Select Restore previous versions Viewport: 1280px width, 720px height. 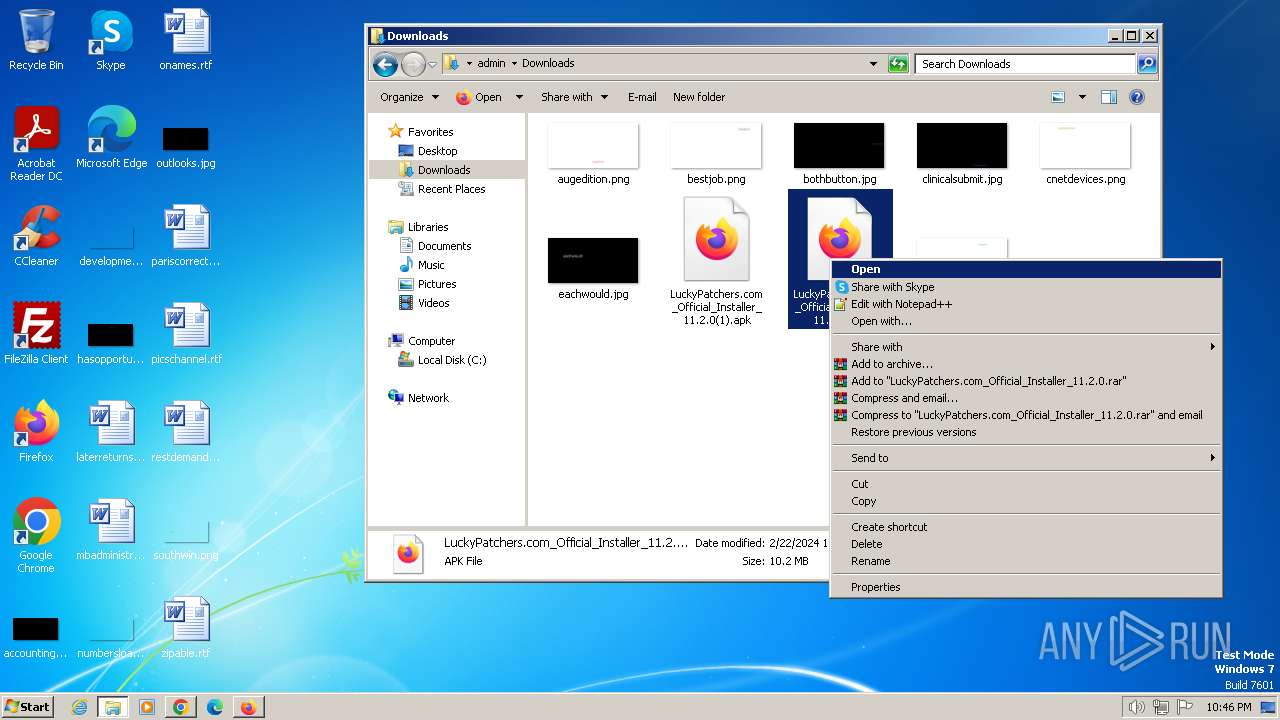(x=1026, y=432)
